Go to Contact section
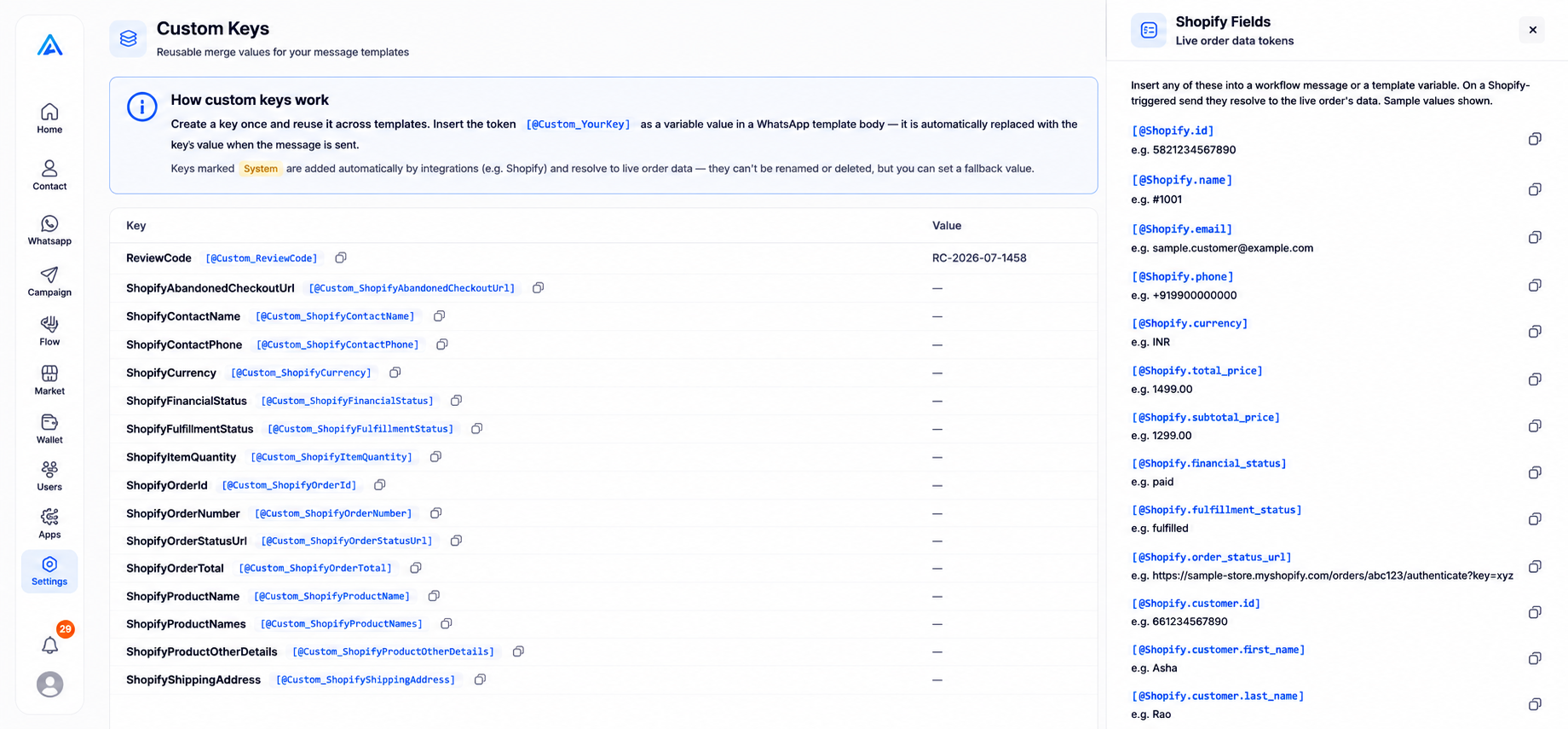The width and height of the screenshot is (1568, 729). click(49, 175)
